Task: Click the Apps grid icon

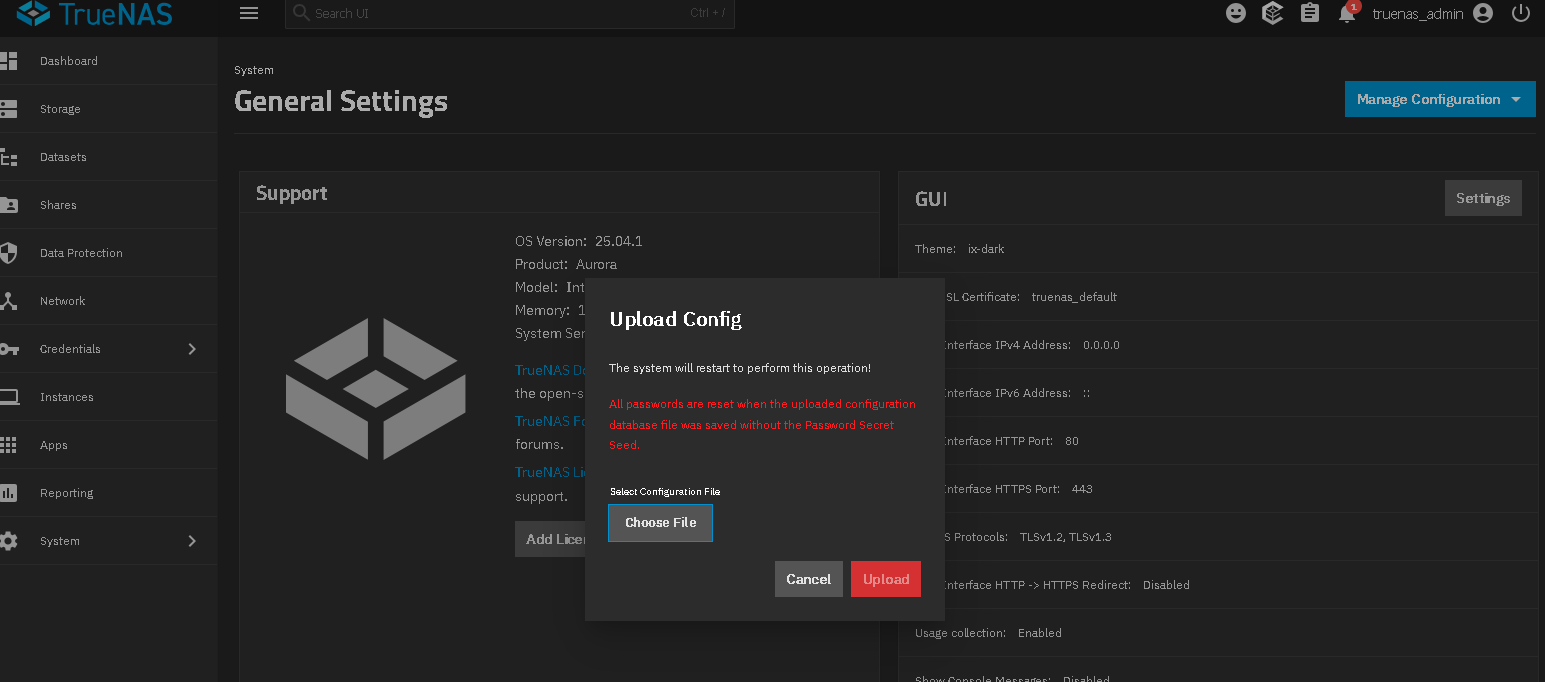Action: coord(8,445)
